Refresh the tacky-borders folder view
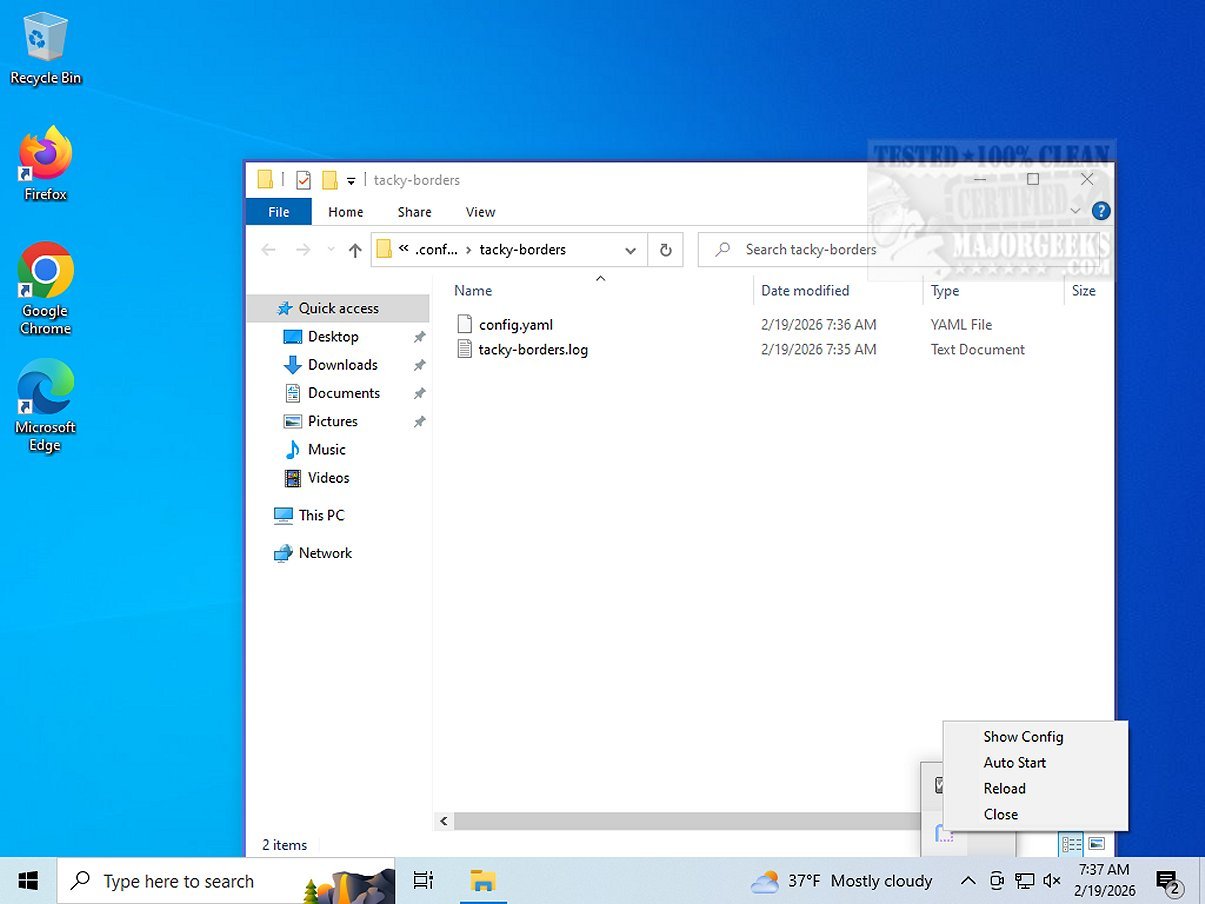 pyautogui.click(x=666, y=250)
